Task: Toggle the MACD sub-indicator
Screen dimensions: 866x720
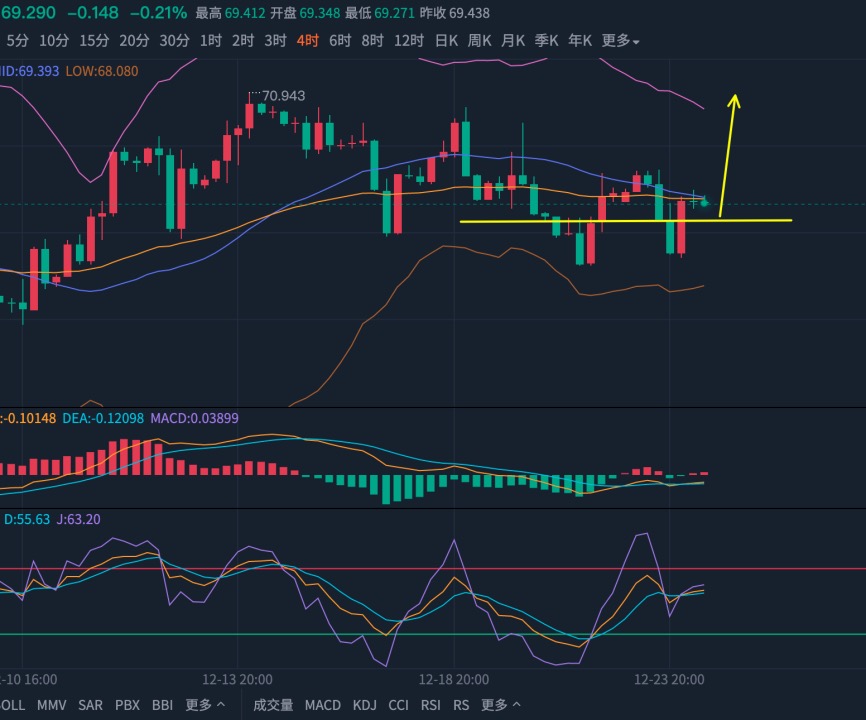Action: [323, 705]
